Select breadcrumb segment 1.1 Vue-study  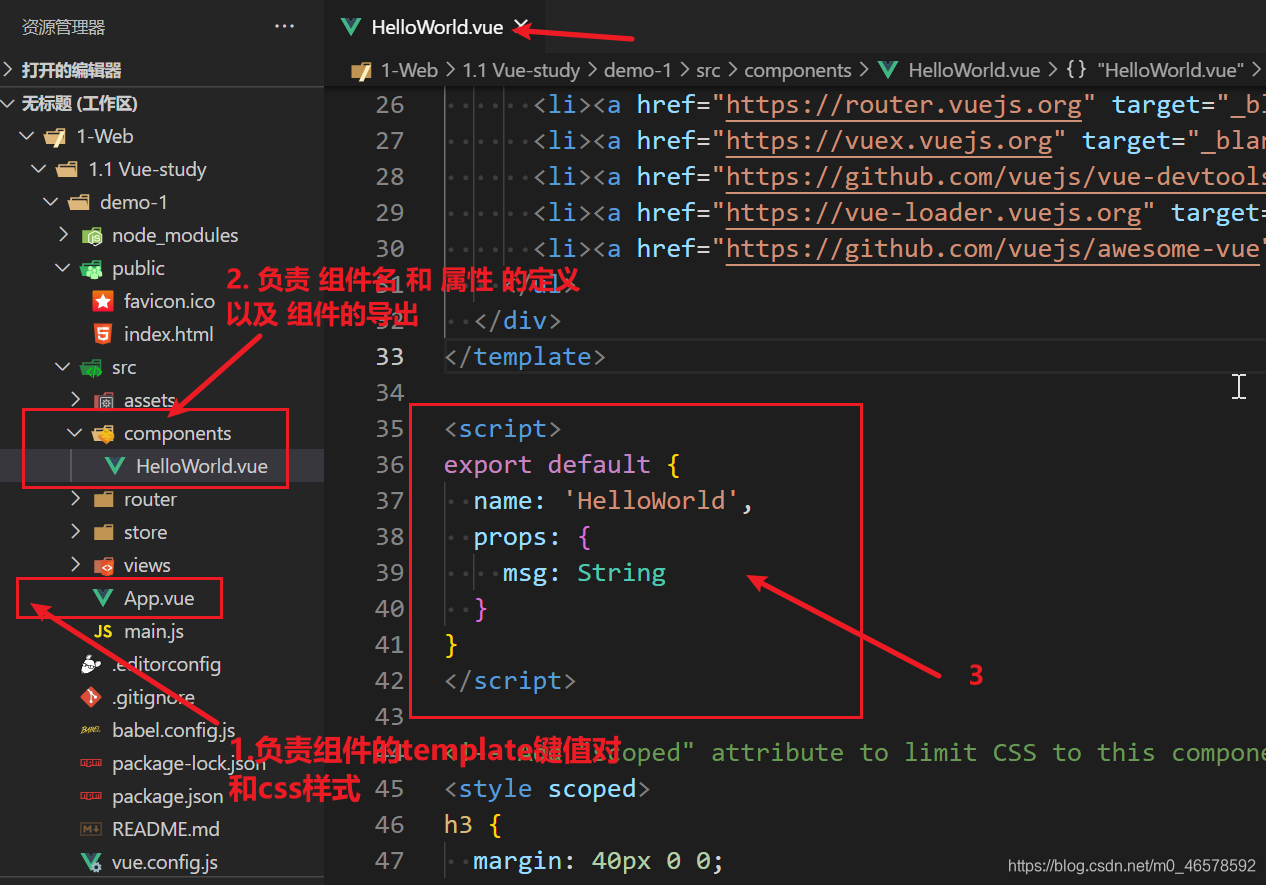point(521,70)
